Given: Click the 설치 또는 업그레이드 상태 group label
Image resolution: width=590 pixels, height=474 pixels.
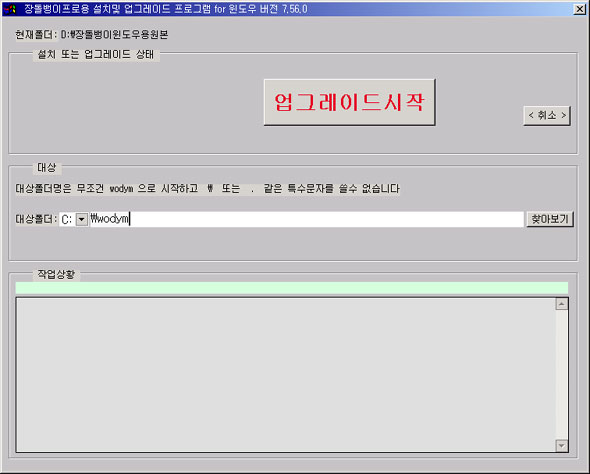Looking at the screenshot, I should (x=96, y=55).
